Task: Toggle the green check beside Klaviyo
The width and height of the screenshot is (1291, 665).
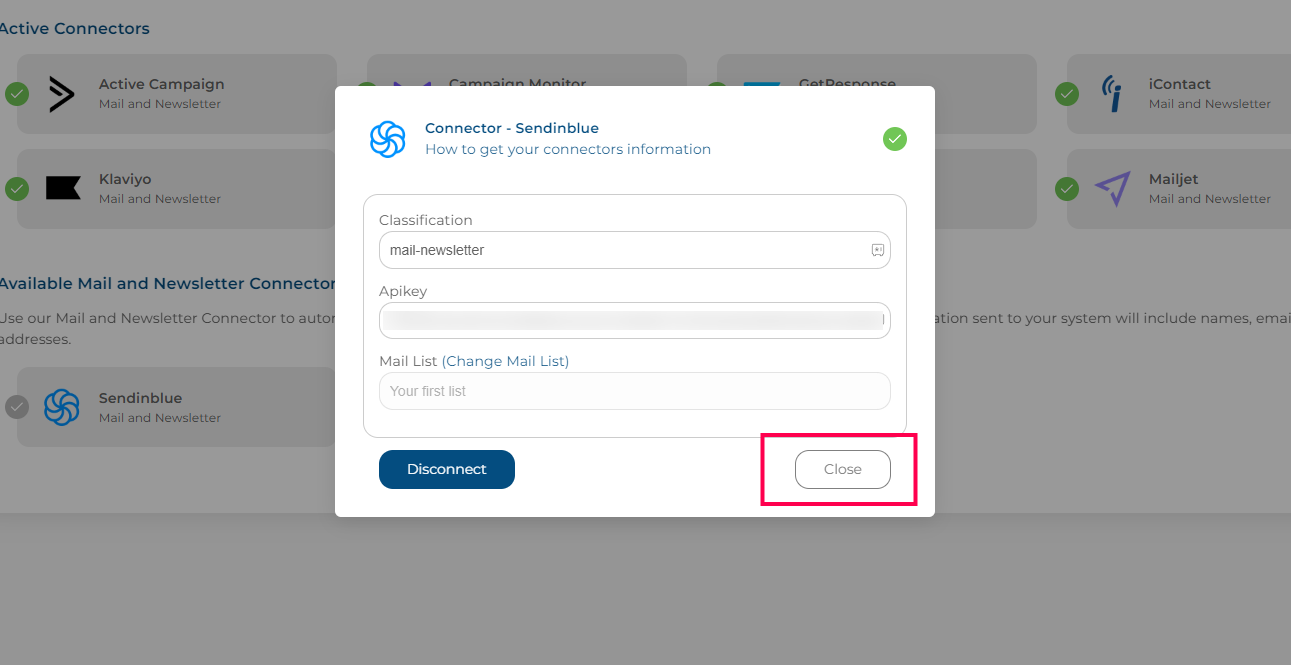Action: point(17,188)
